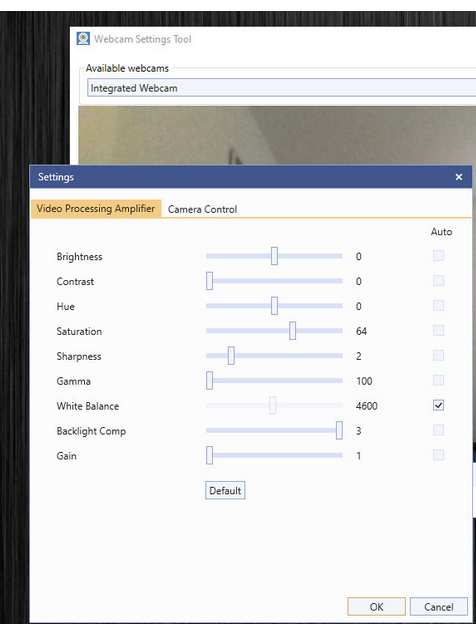Screen dimensions: 476x624
Task: Confirm settings with OK button
Action: tap(377, 607)
